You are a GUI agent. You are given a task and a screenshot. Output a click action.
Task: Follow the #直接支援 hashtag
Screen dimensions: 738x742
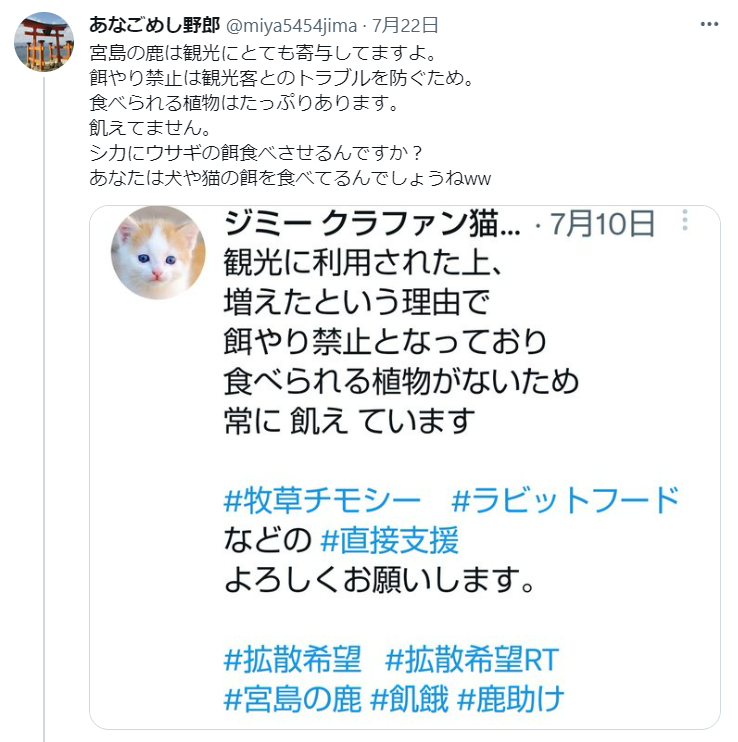(x=389, y=540)
